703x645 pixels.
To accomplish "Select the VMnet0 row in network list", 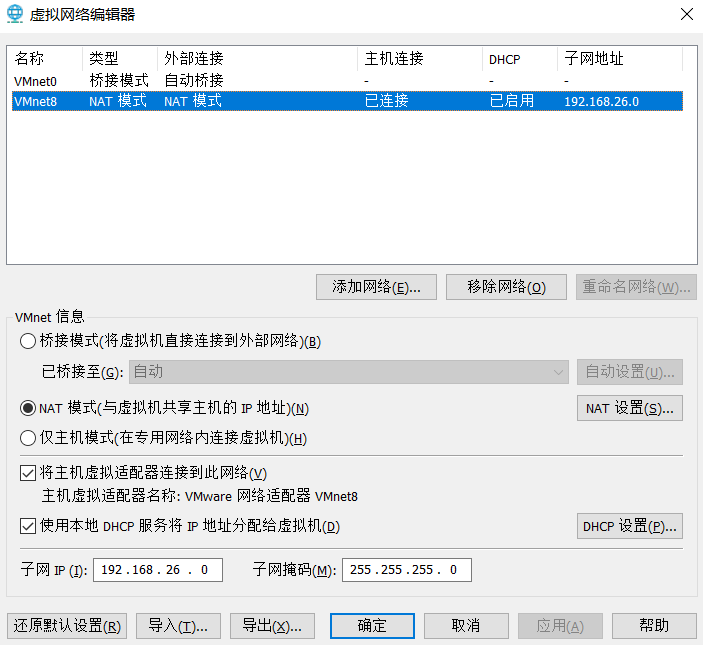I will point(347,81).
